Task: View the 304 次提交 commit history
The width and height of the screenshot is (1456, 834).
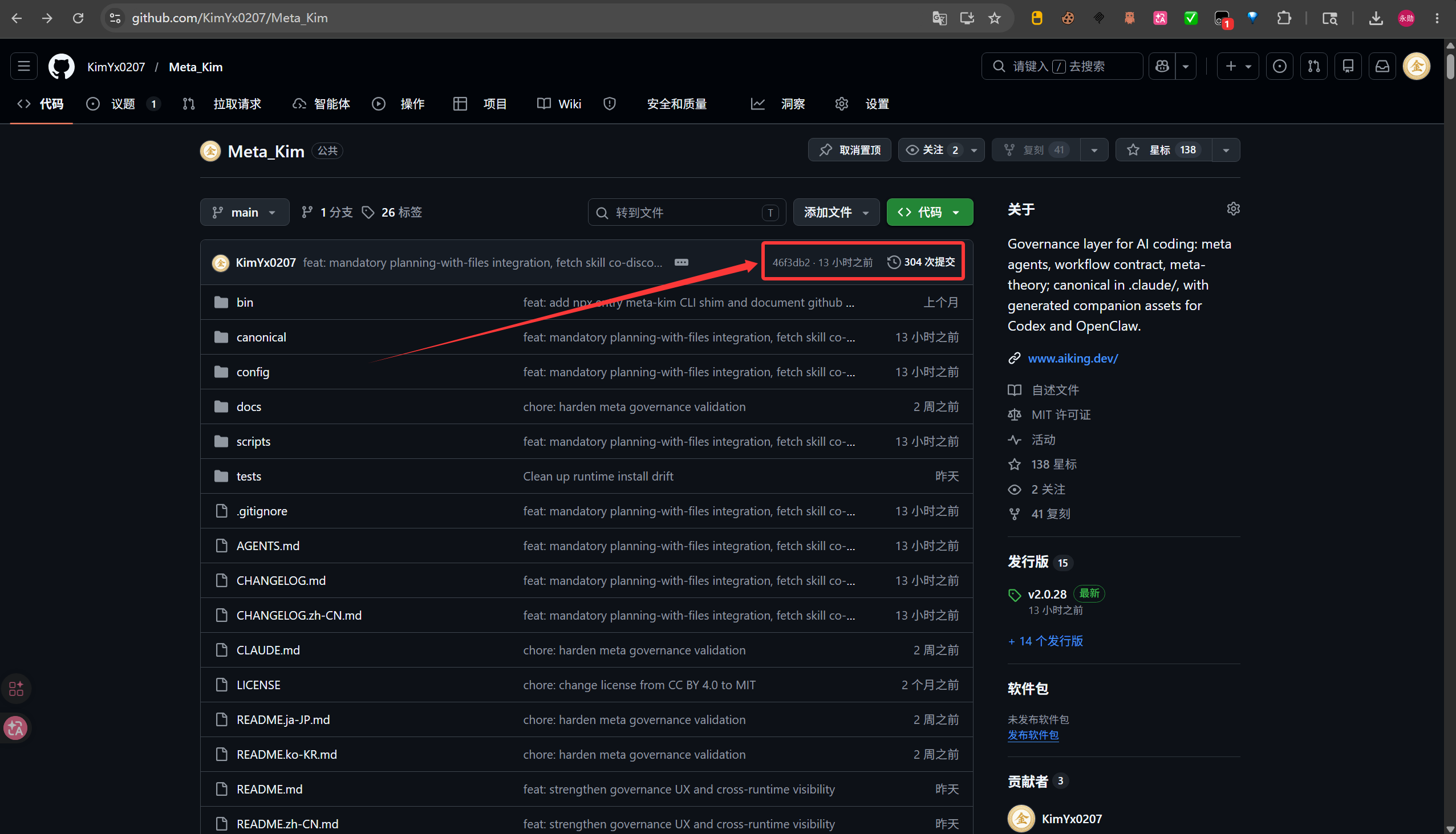Action: 922,262
